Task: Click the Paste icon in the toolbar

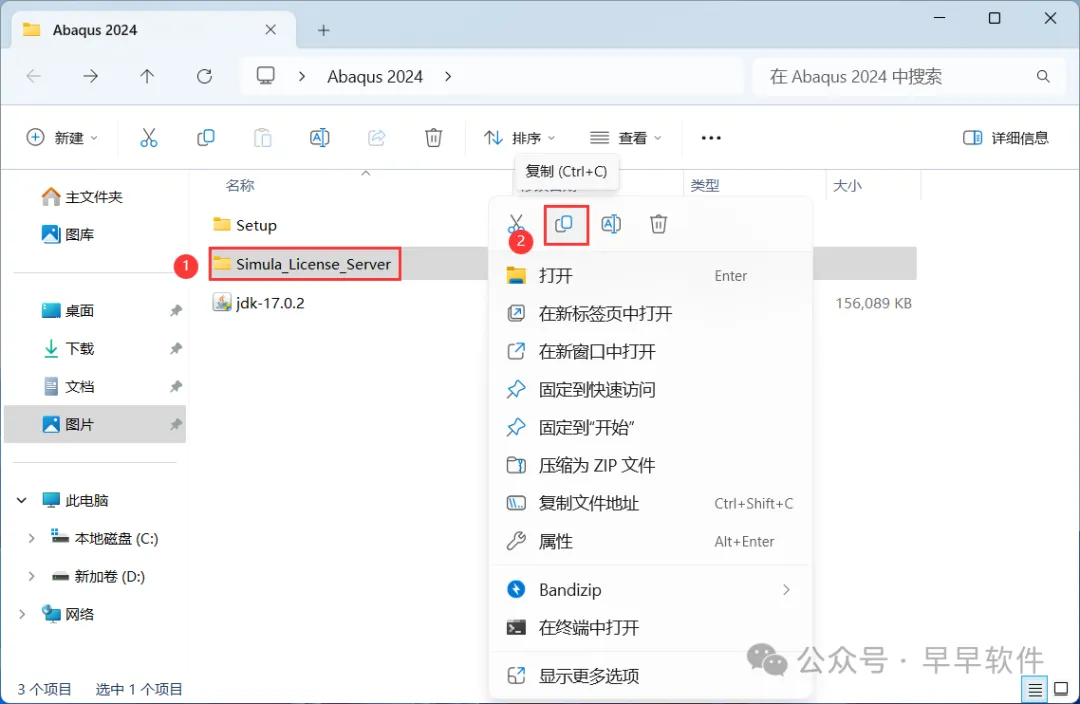Action: coord(262,138)
